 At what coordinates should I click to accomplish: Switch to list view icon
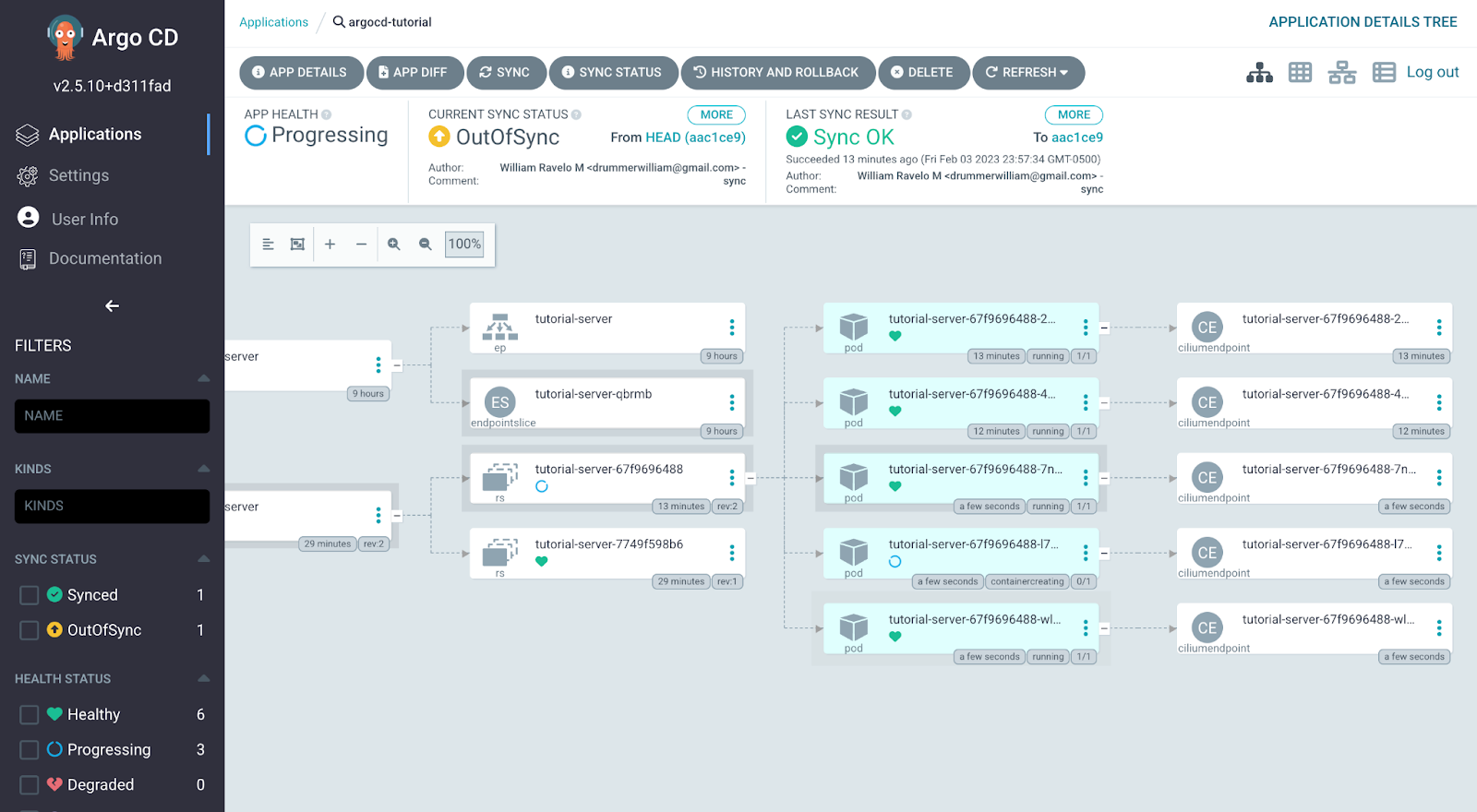(1384, 72)
